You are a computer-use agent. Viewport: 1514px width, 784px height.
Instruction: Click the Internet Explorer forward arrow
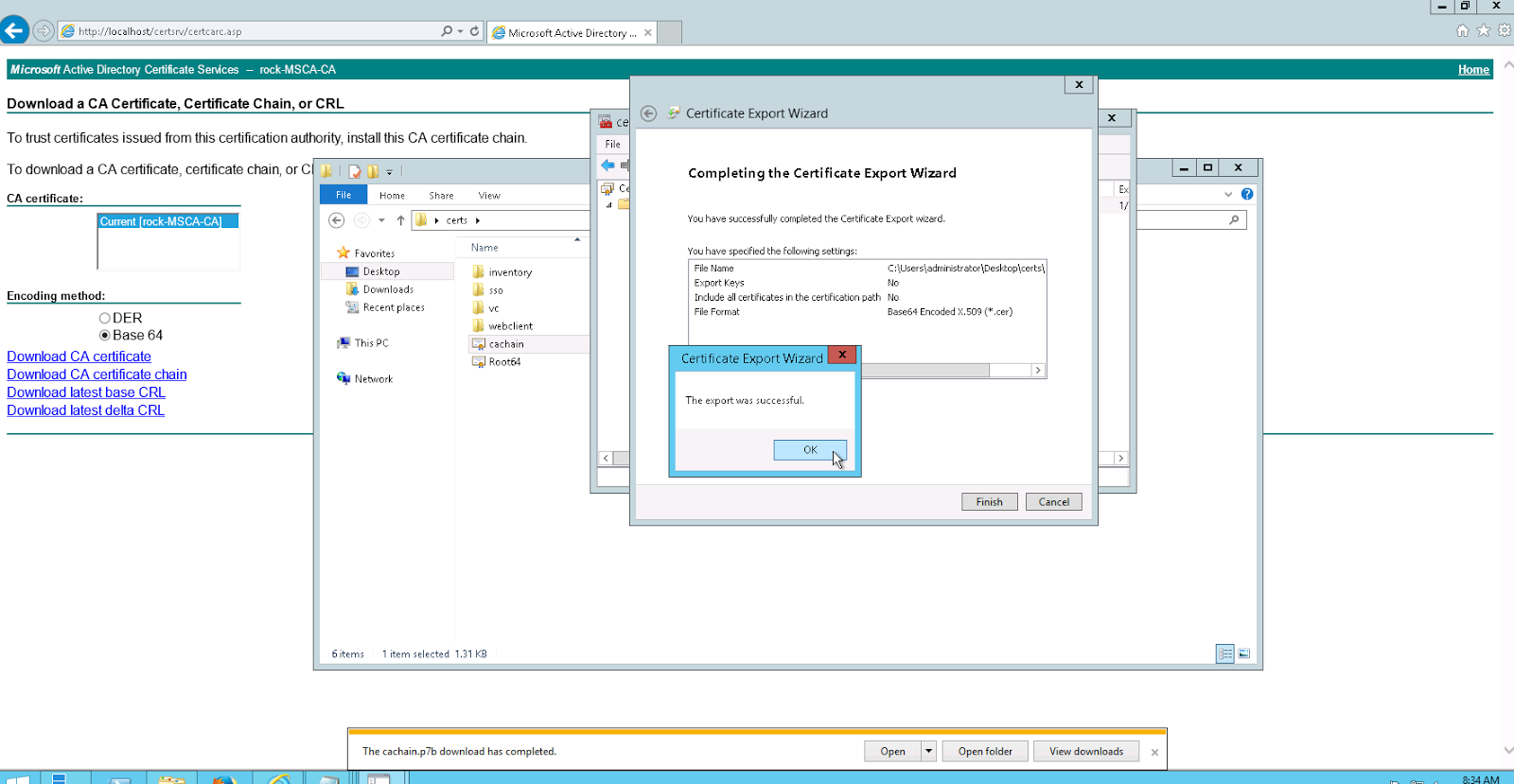coord(44,31)
